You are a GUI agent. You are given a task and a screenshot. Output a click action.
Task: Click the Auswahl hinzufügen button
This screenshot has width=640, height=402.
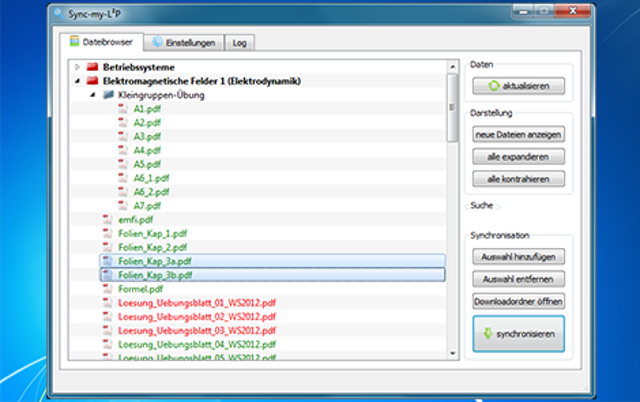pyautogui.click(x=519, y=257)
